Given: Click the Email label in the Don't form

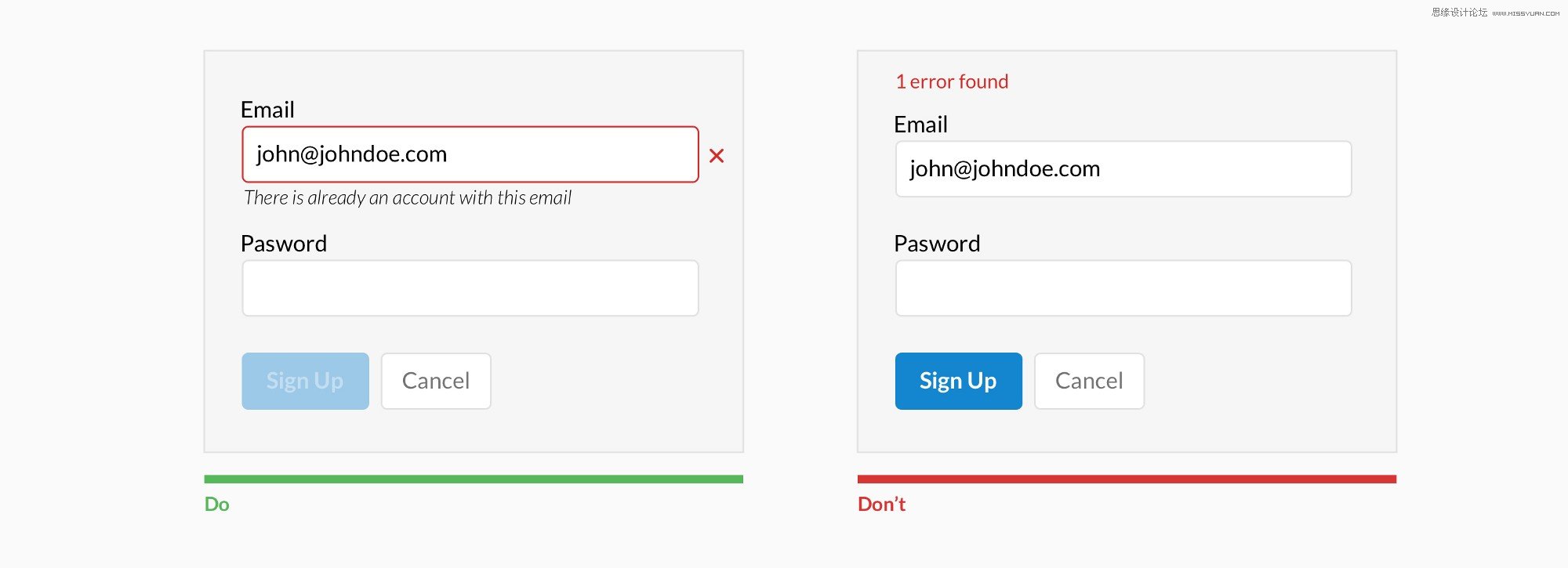Looking at the screenshot, I should pyautogui.click(x=920, y=125).
